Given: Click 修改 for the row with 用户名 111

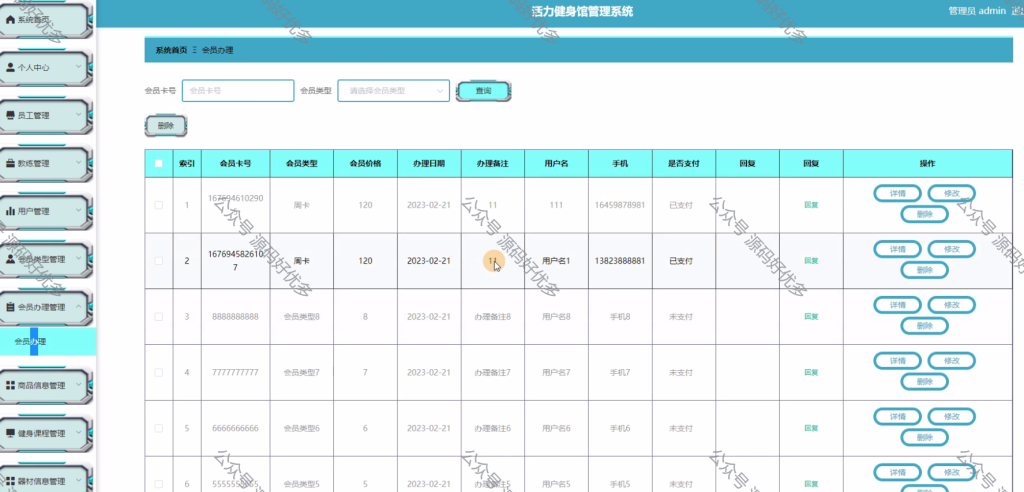Looking at the screenshot, I should point(952,193).
